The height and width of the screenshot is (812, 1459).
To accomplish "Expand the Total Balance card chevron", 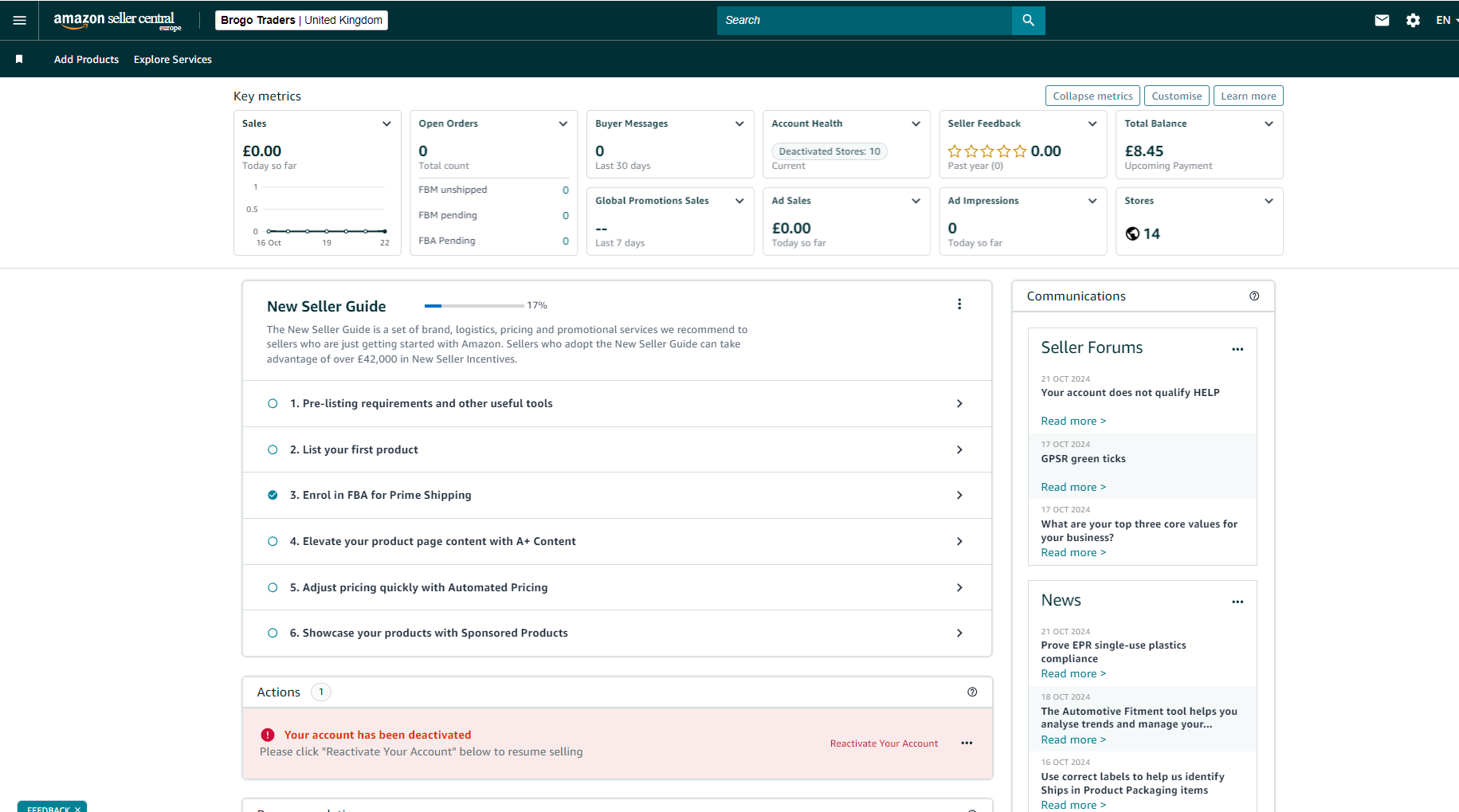I will tap(1269, 124).
